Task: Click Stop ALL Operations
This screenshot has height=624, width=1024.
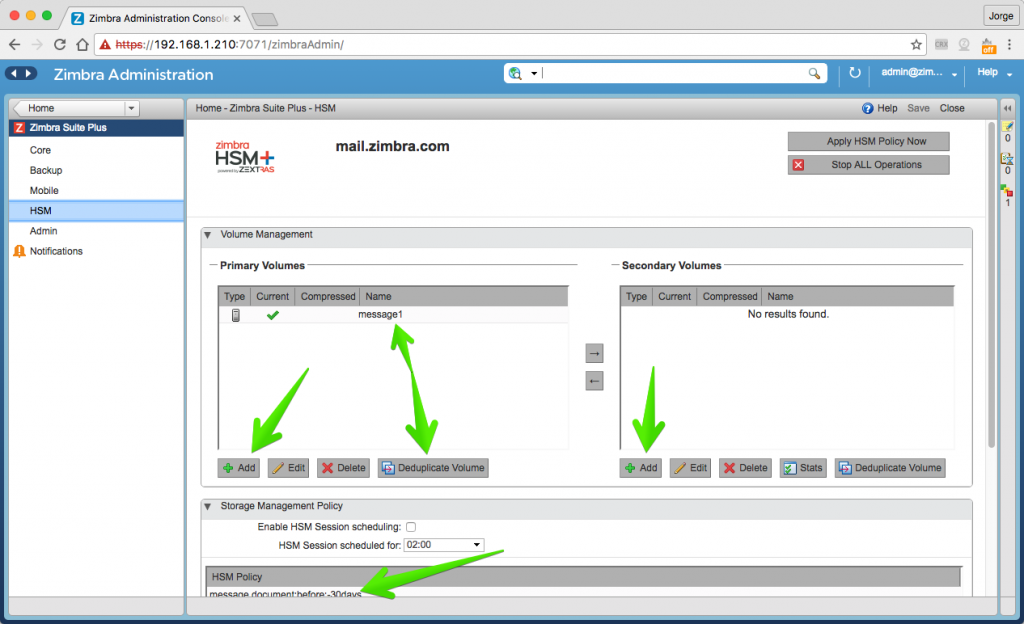Action: (x=869, y=165)
